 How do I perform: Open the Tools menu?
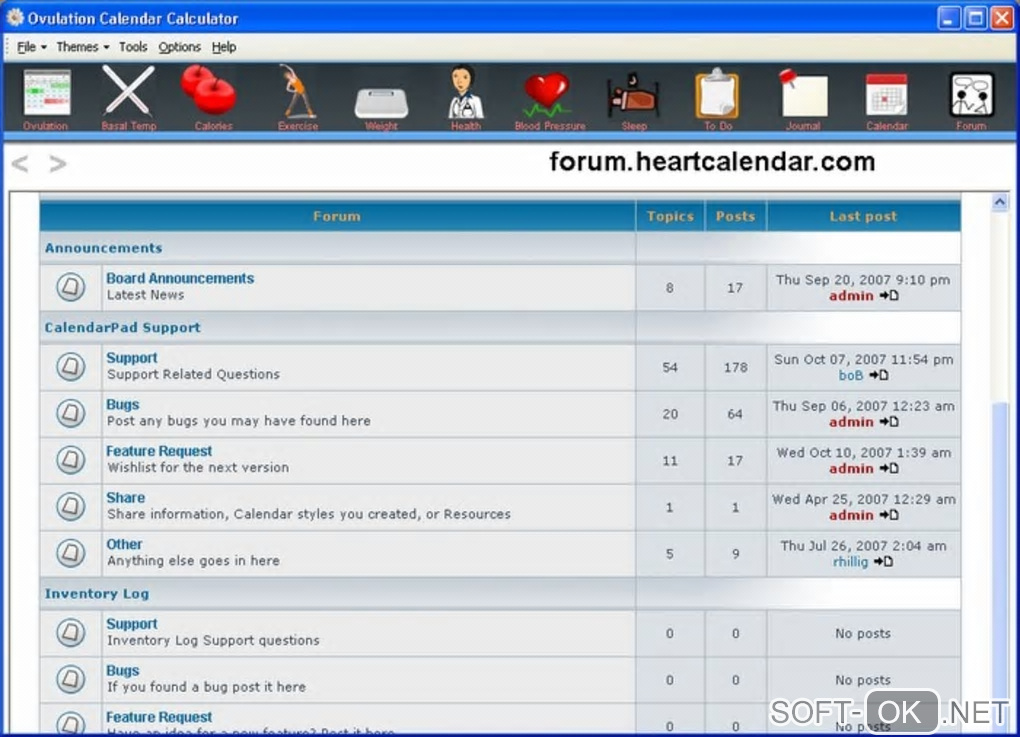point(133,47)
